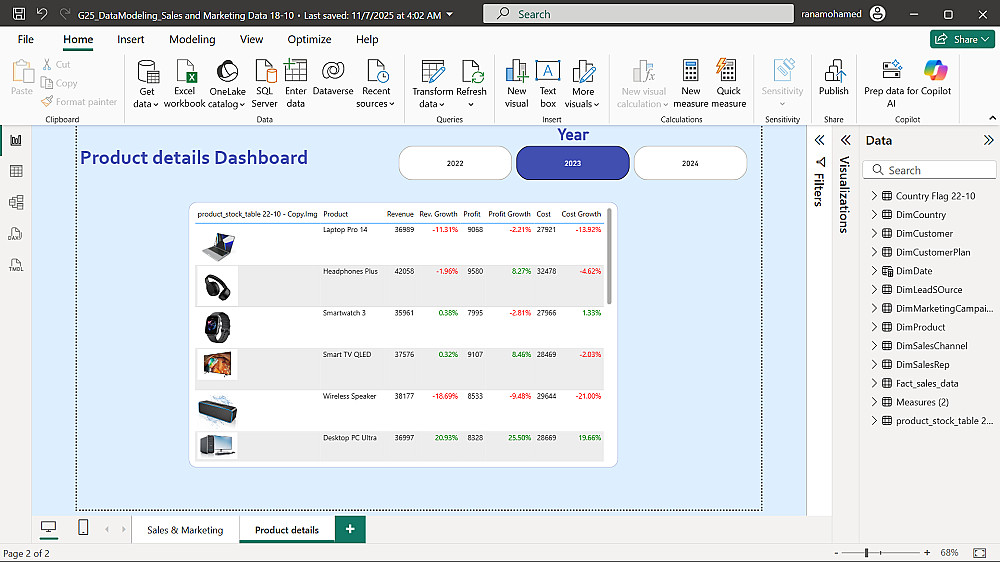Screen dimensions: 1000x562
Task: Click the Share button
Action: (962, 40)
